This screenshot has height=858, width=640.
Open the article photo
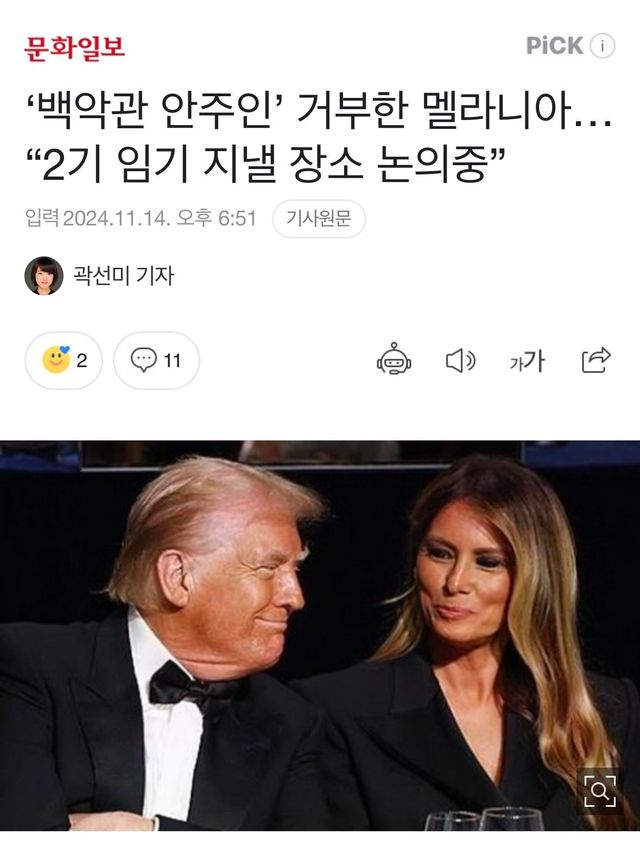[320, 635]
